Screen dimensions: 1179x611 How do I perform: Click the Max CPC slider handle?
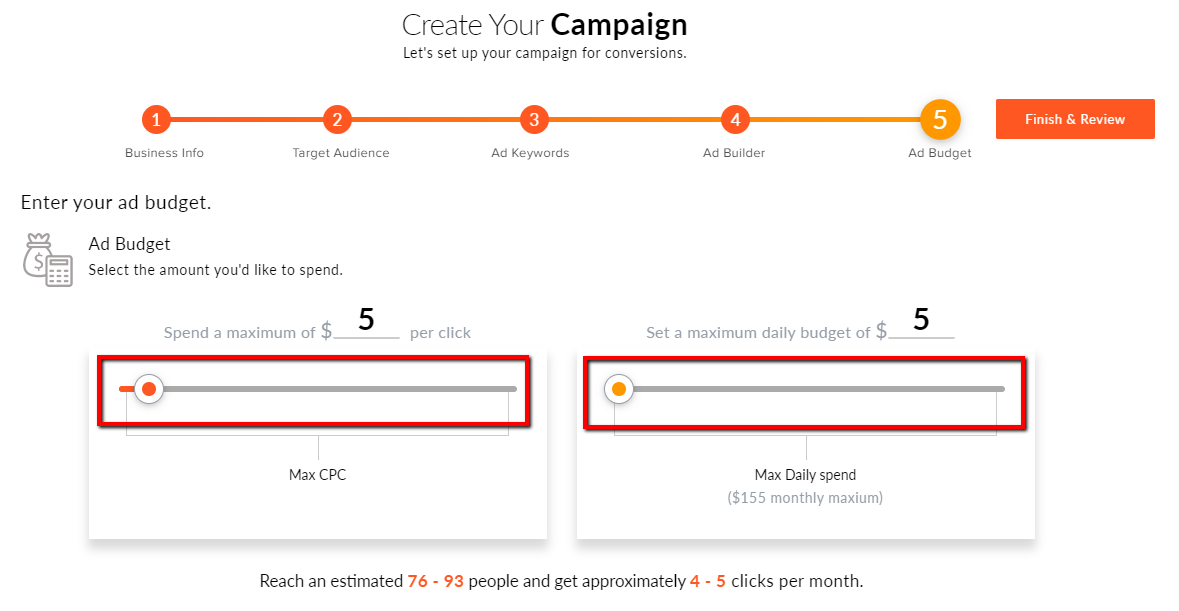pos(149,389)
